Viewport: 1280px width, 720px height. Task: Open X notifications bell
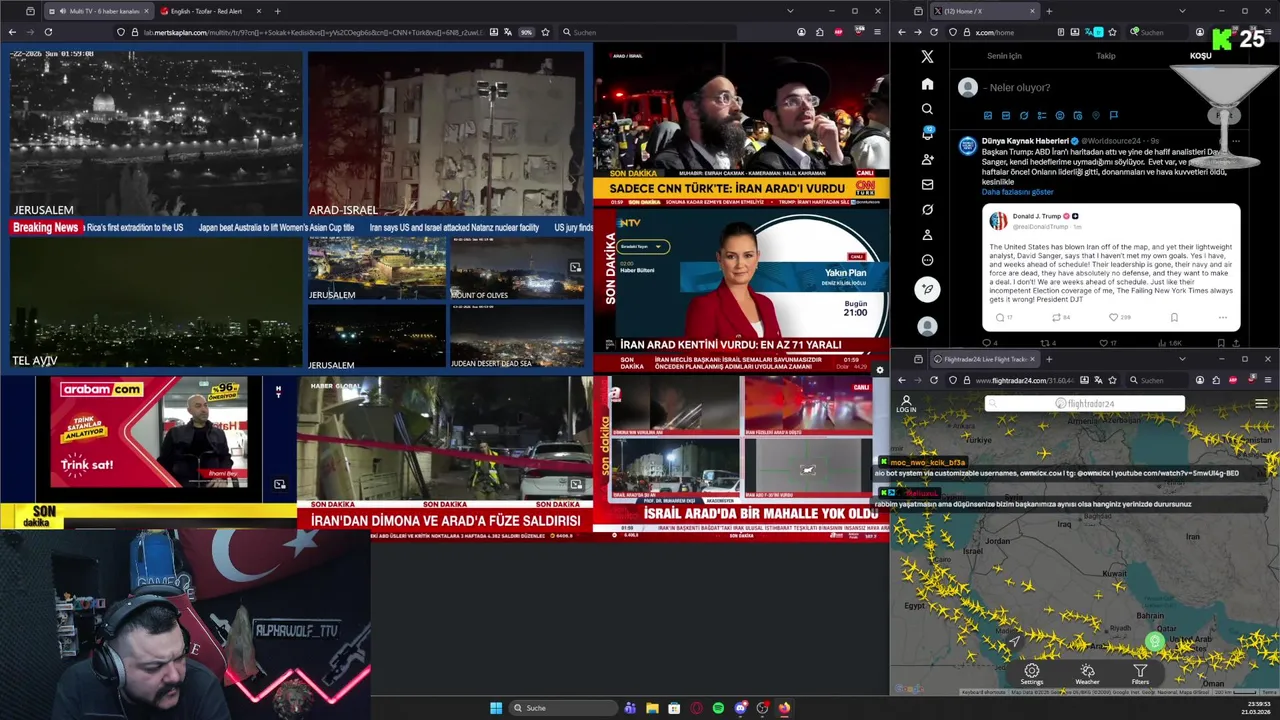tap(927, 134)
